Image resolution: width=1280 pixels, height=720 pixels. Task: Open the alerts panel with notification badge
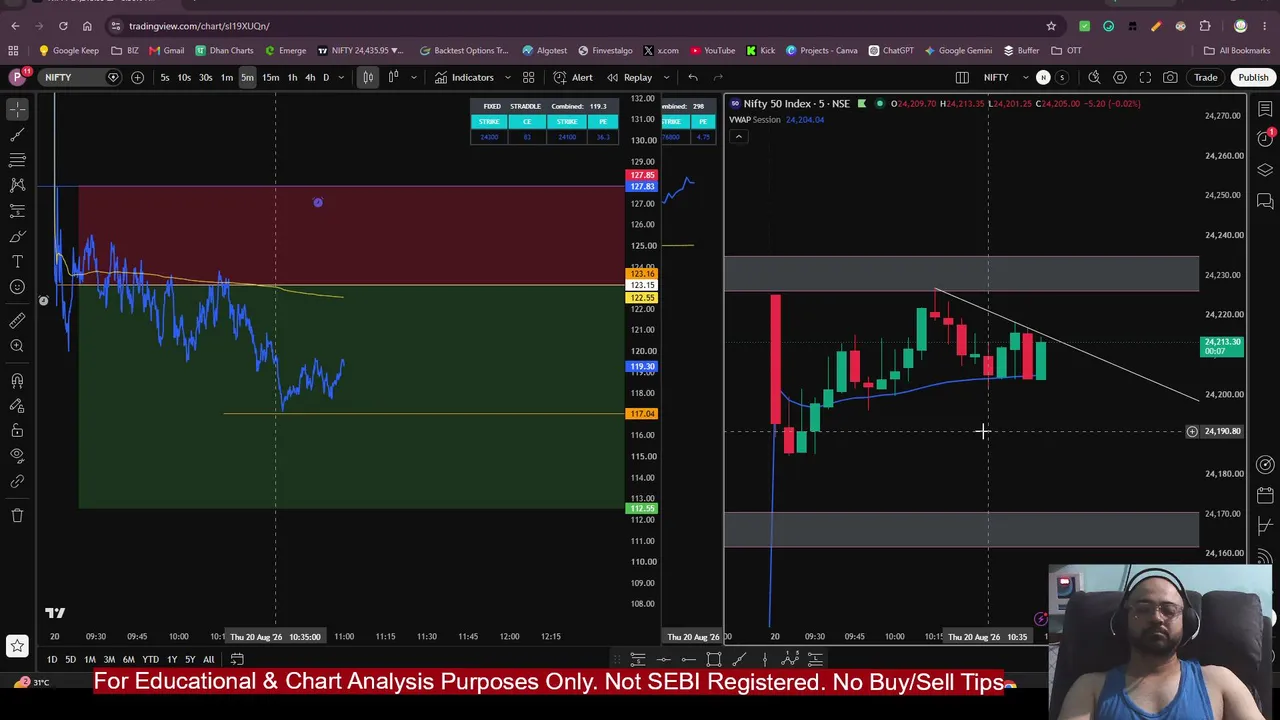(x=1265, y=137)
